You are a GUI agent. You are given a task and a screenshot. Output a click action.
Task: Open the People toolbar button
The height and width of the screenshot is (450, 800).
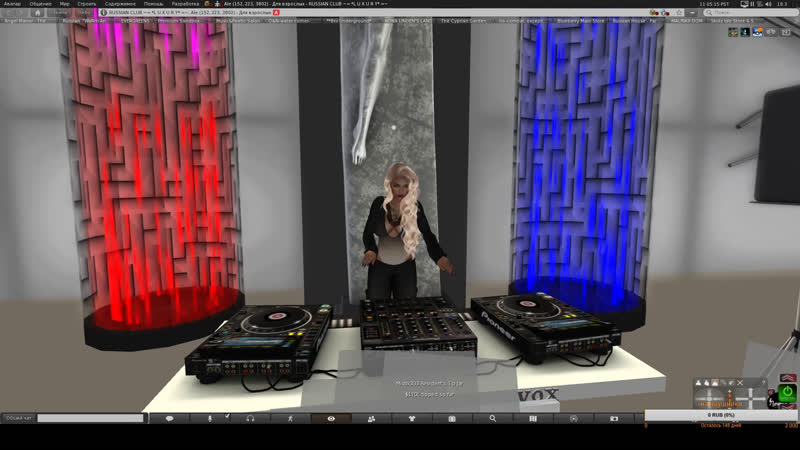[371, 418]
